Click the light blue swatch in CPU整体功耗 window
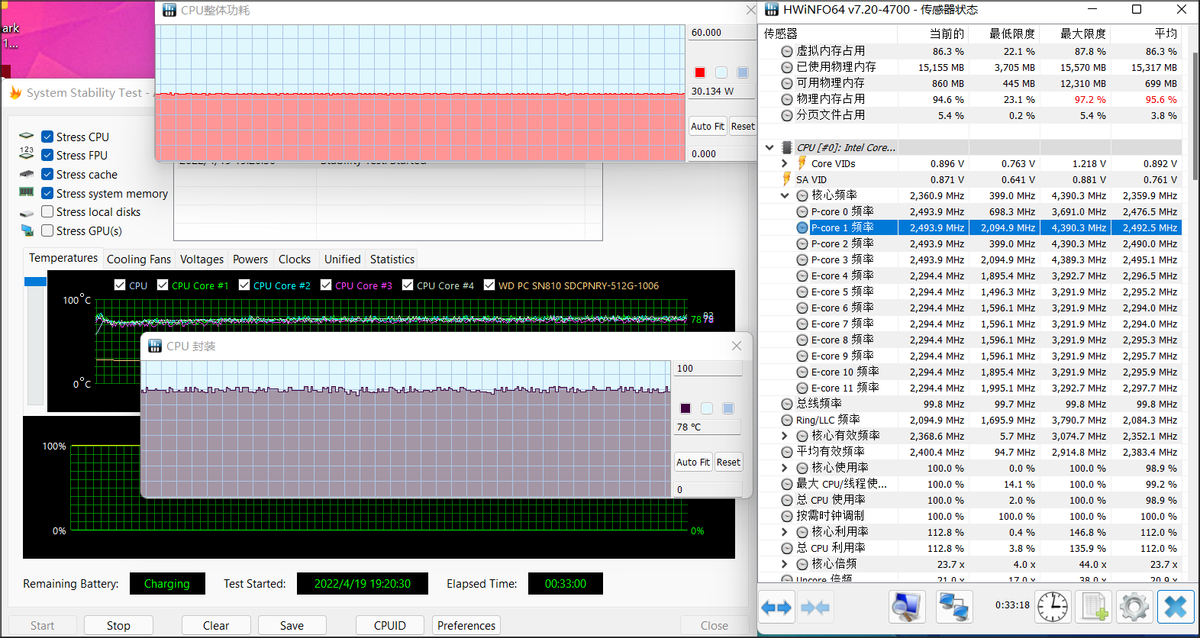This screenshot has width=1200, height=638. point(721,73)
